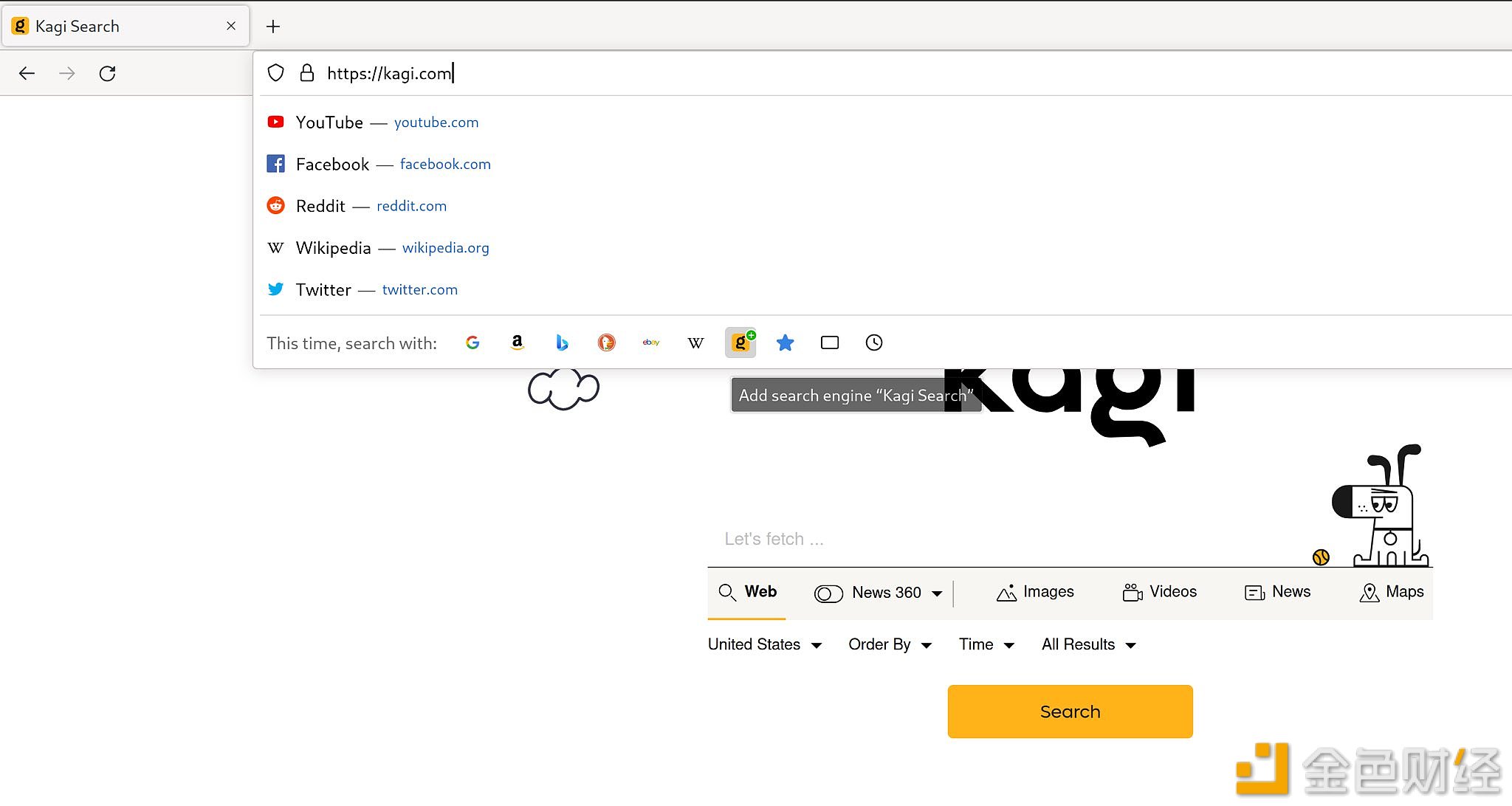The image size is (1512, 806).
Task: Open the United States region dropdown
Action: (x=765, y=644)
